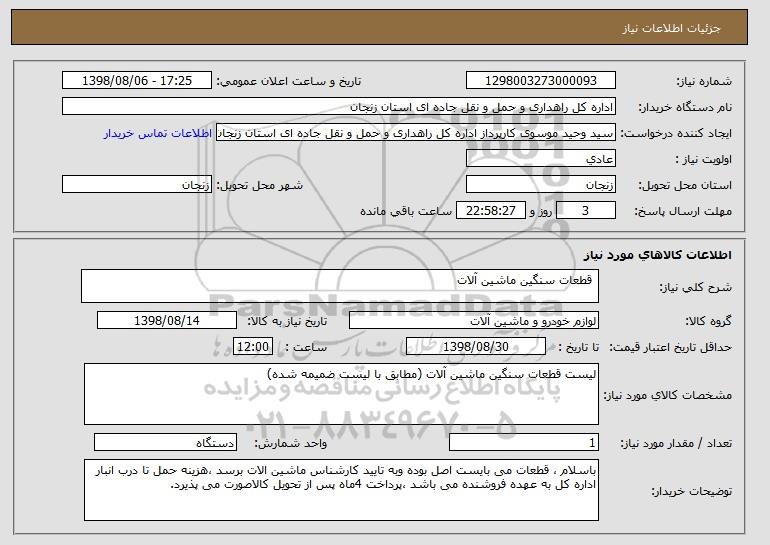770x545 pixels.
Task: Click the remaining days field showing 3
Action: tap(585, 211)
